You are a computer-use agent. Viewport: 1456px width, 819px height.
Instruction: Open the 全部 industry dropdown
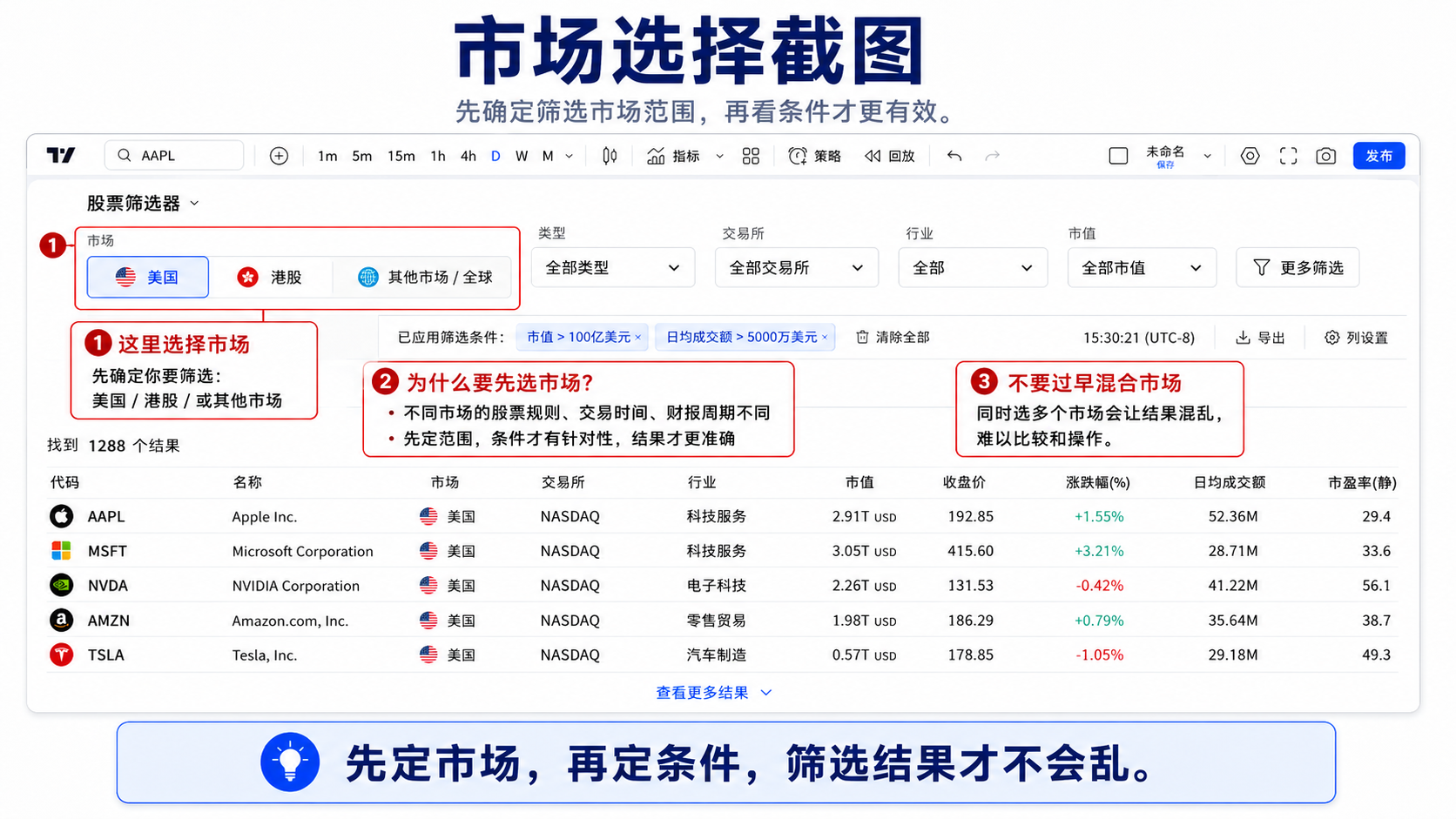pos(973,267)
